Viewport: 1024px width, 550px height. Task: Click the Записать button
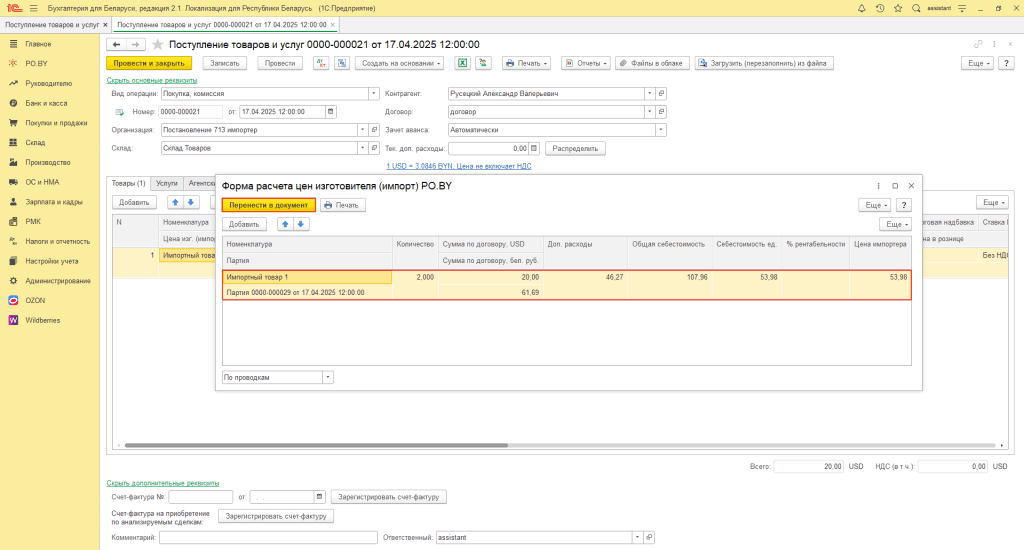point(225,63)
